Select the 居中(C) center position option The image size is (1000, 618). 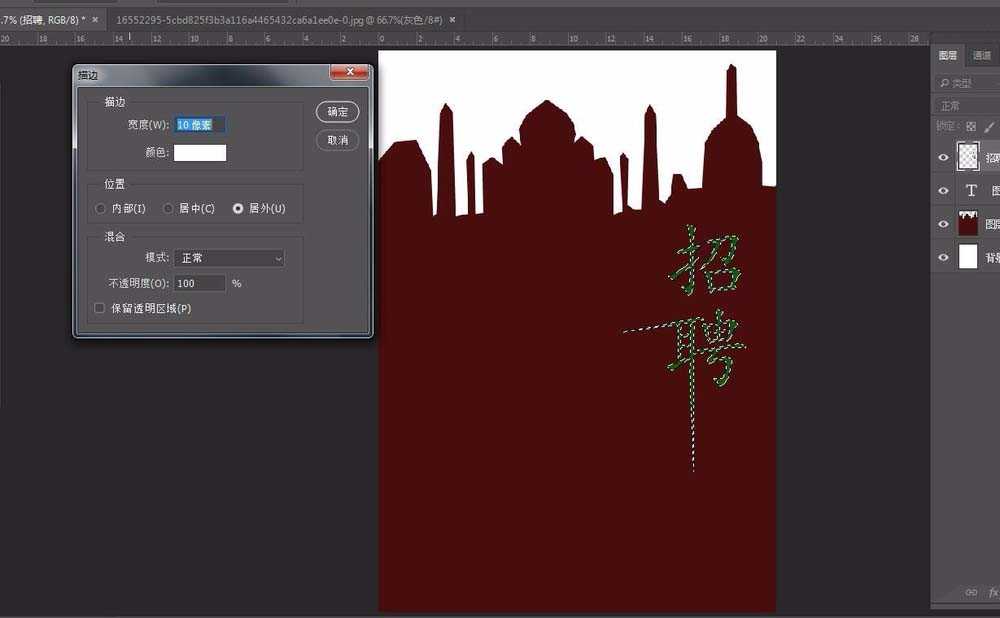click(x=168, y=209)
